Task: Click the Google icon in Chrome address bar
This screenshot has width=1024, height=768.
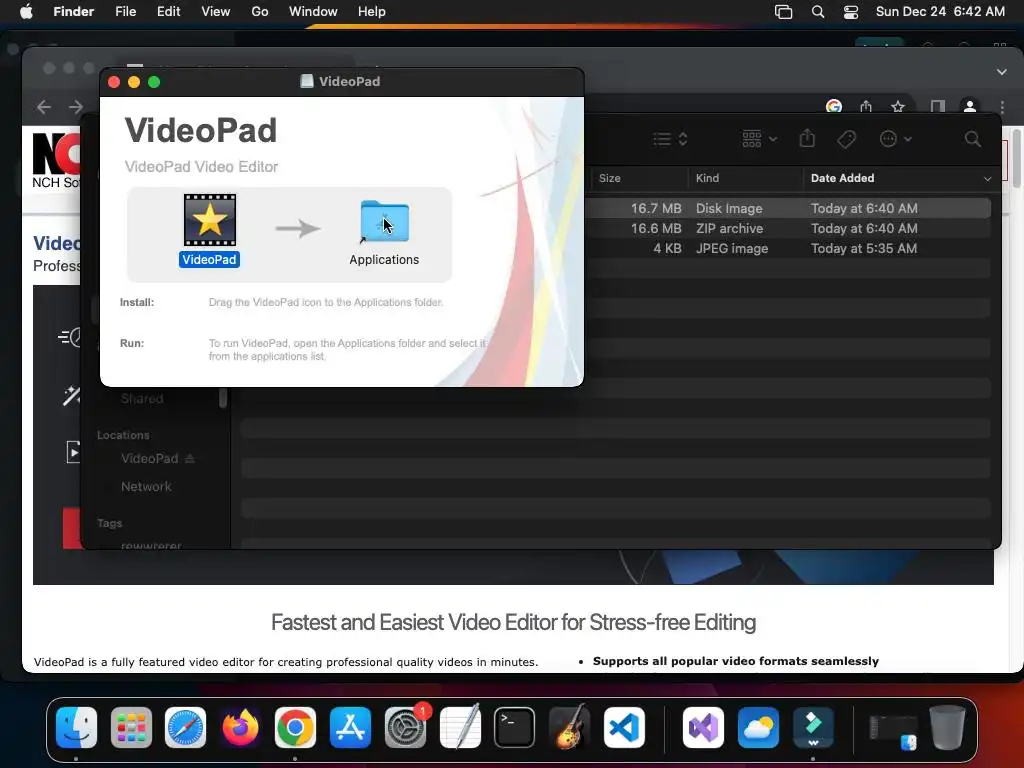Action: [x=833, y=106]
